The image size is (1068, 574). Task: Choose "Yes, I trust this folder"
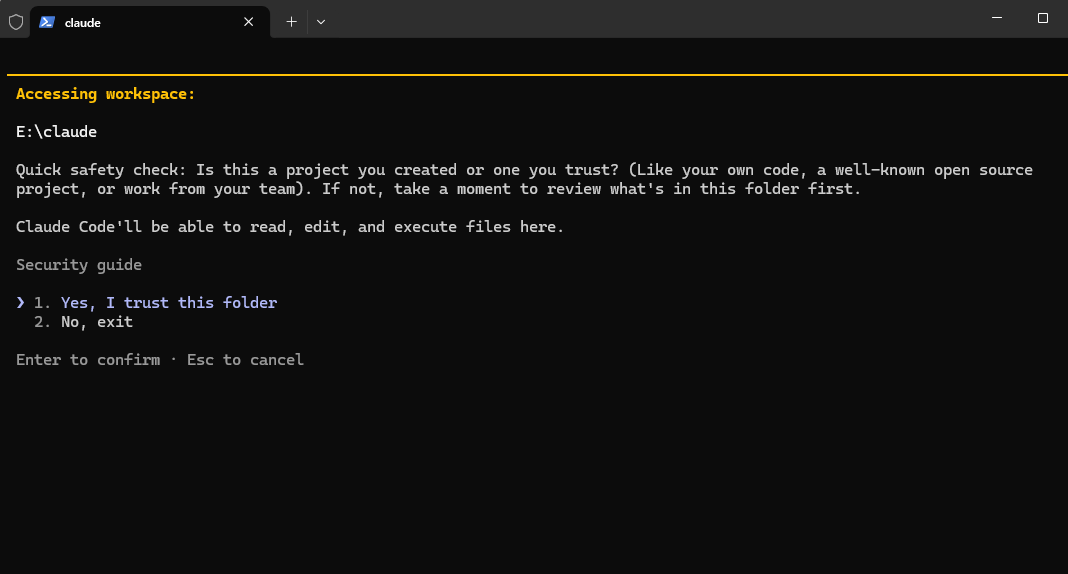pos(168,303)
